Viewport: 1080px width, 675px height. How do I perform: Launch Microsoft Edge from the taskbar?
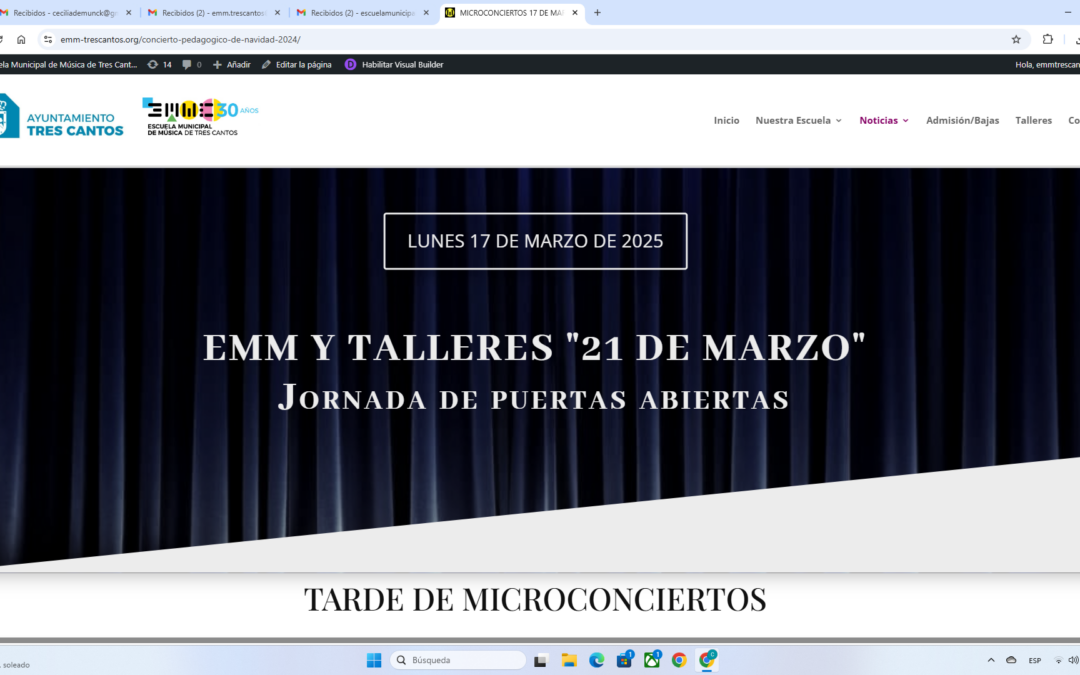(597, 660)
